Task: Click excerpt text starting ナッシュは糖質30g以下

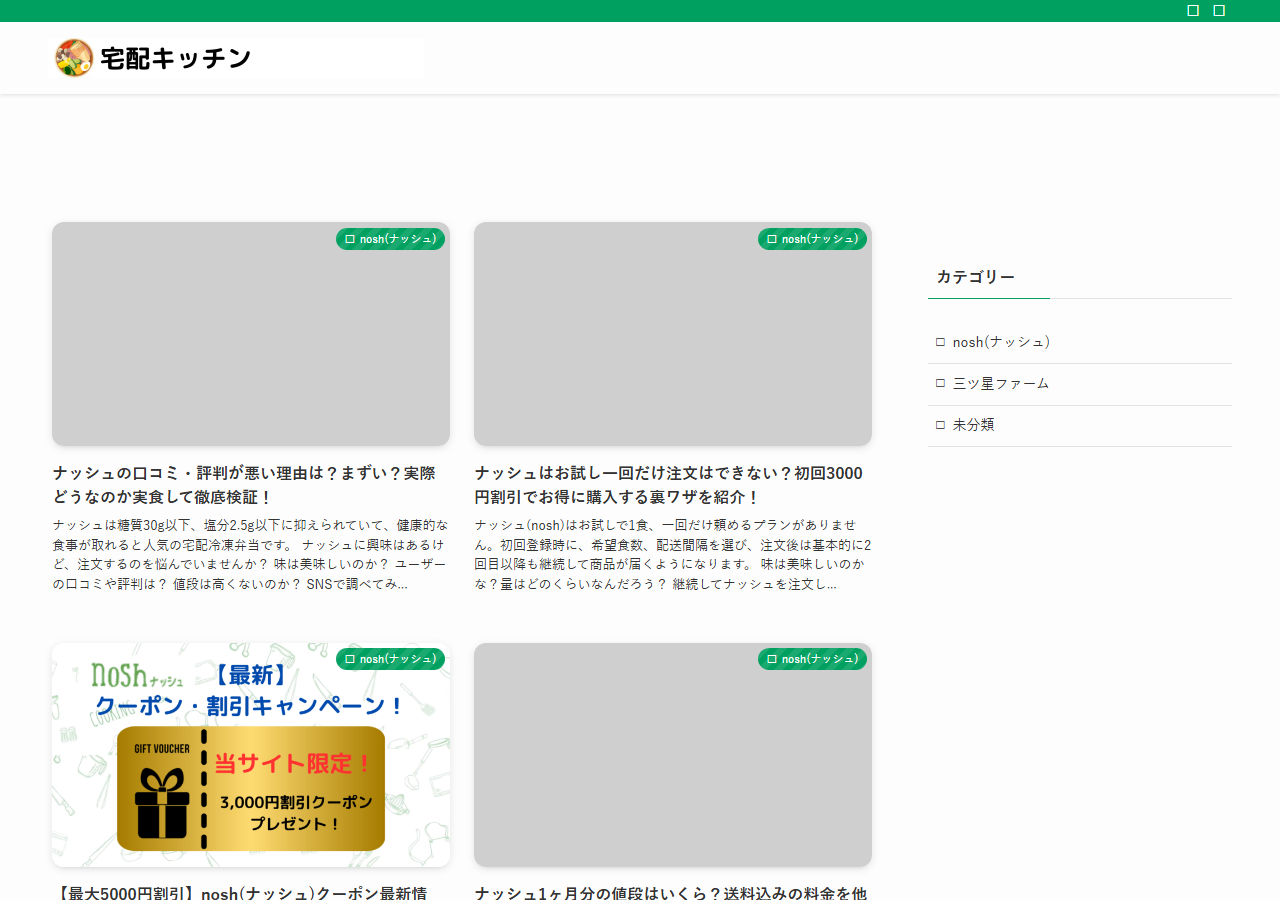Action: pos(251,554)
